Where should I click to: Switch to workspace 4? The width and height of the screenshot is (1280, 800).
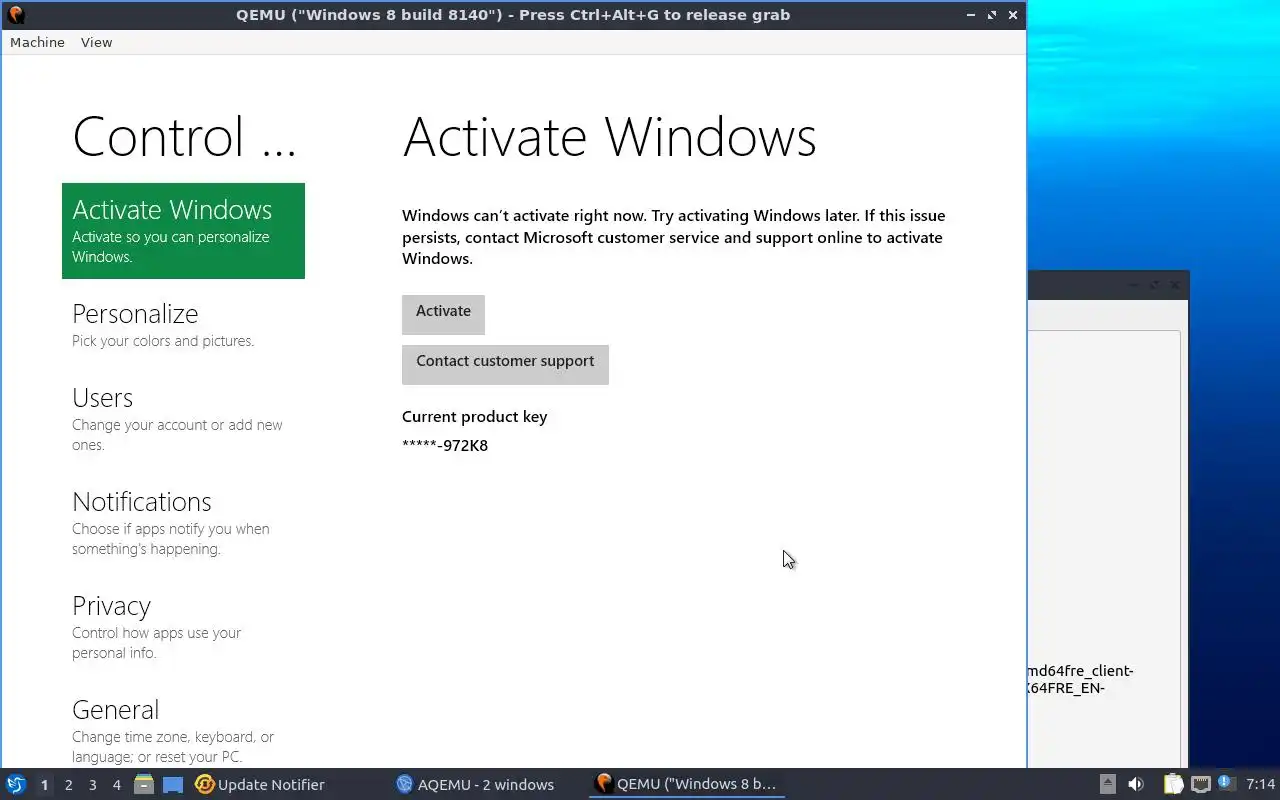click(x=117, y=785)
